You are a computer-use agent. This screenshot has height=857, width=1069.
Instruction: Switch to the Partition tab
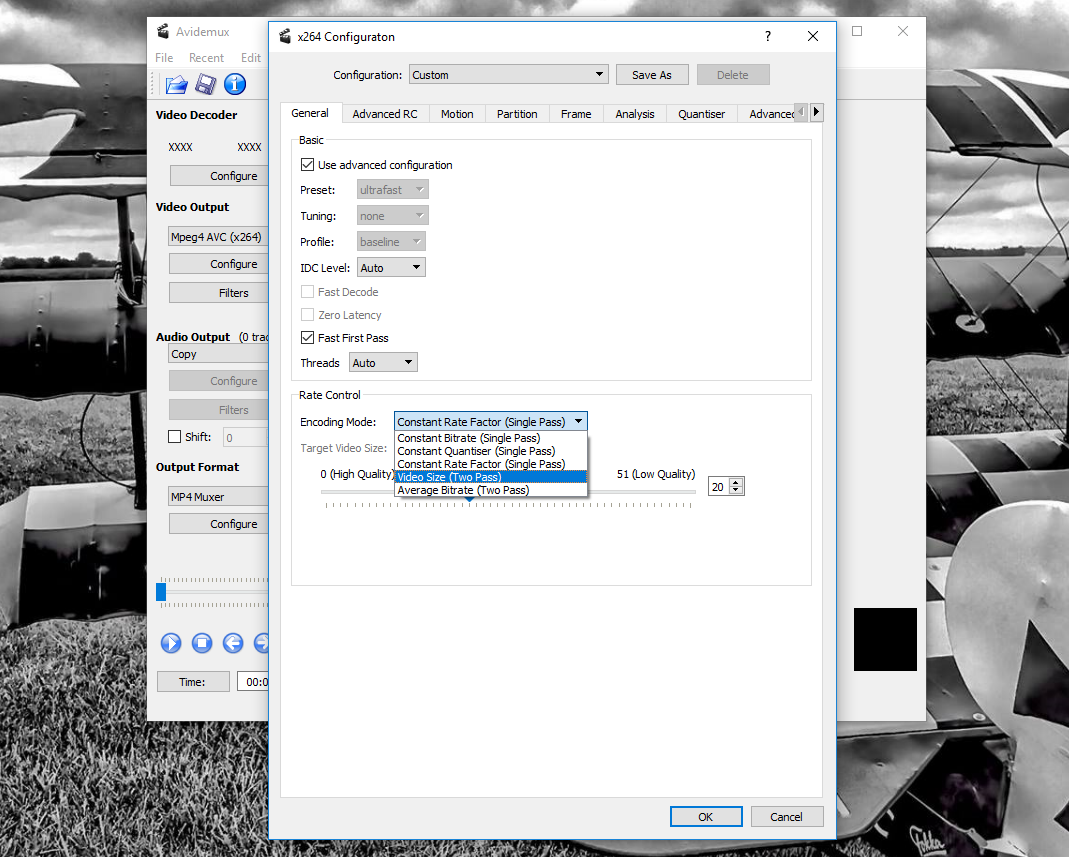517,114
